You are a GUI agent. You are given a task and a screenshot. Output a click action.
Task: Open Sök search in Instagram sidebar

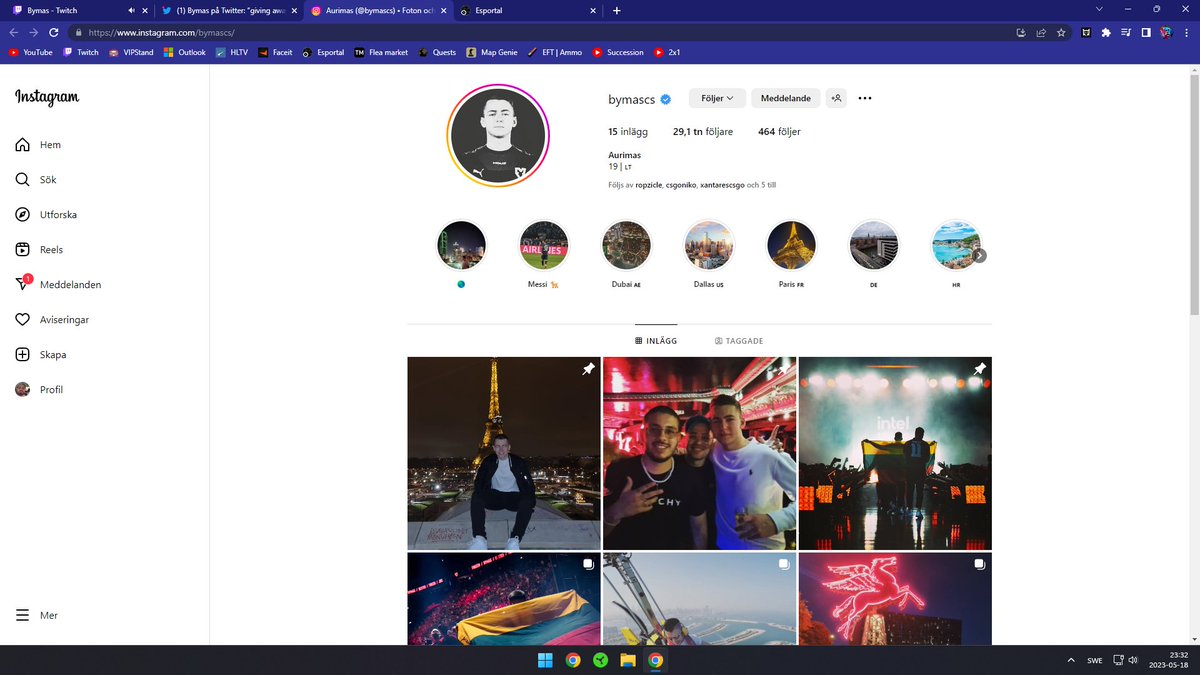click(22, 180)
